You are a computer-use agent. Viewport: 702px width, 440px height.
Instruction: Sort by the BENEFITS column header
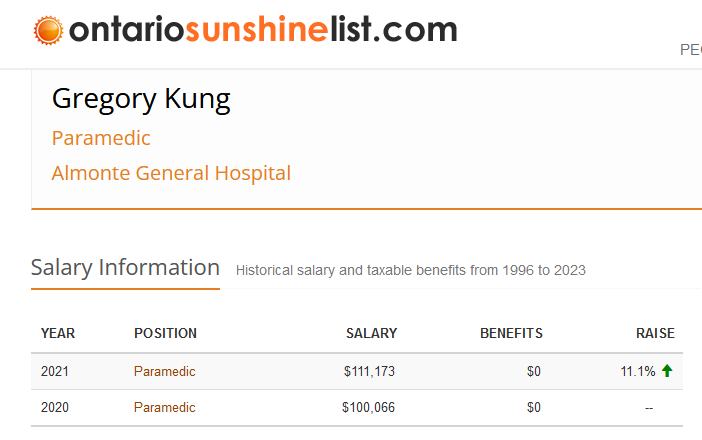pyautogui.click(x=511, y=333)
